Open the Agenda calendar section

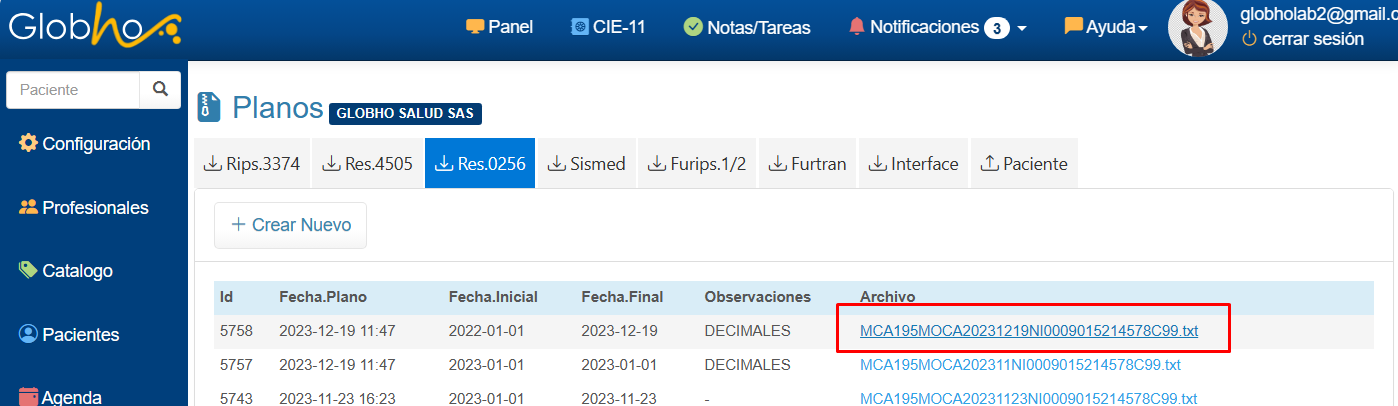pos(60,397)
